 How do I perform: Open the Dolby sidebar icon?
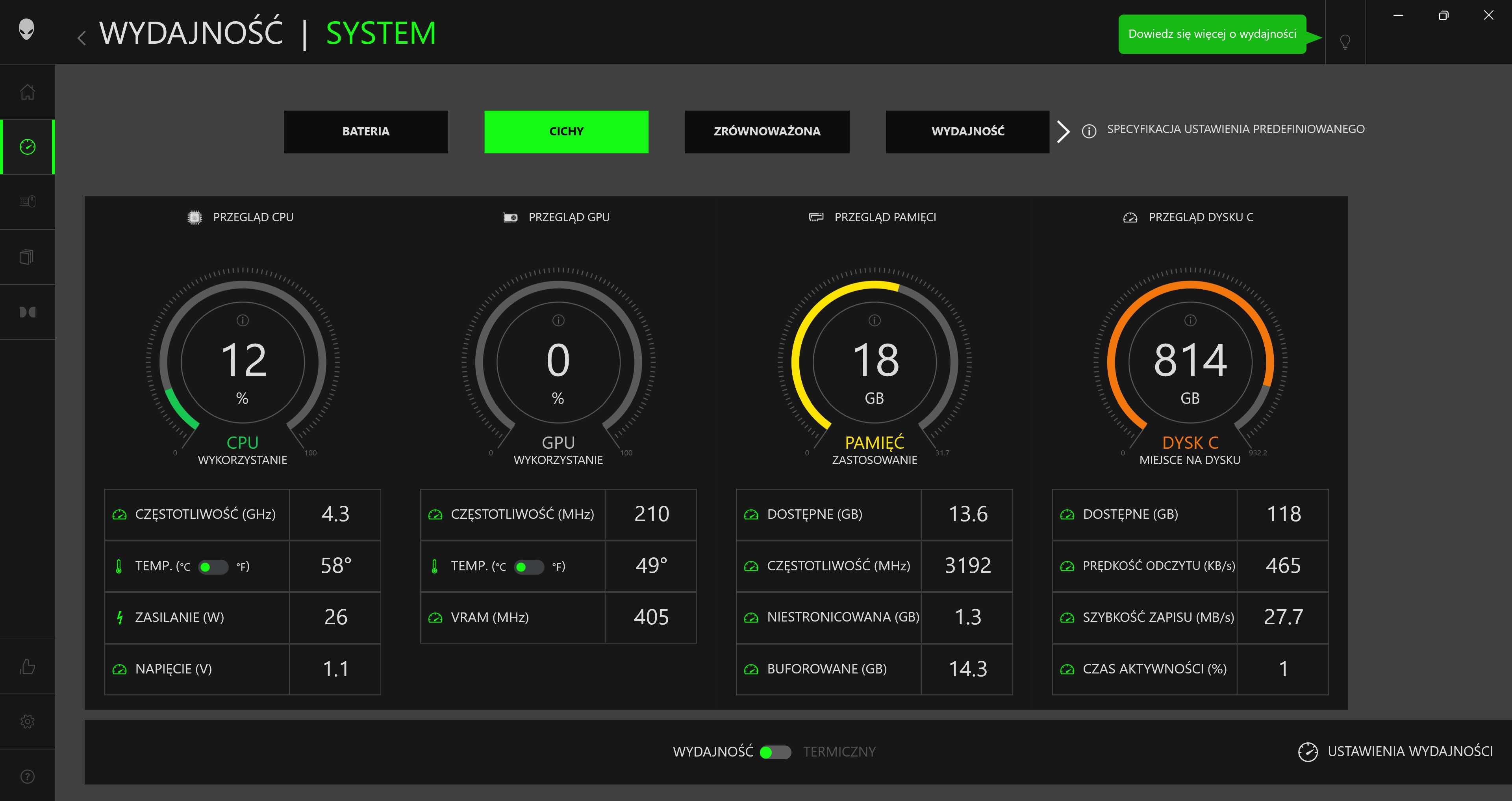pos(28,312)
